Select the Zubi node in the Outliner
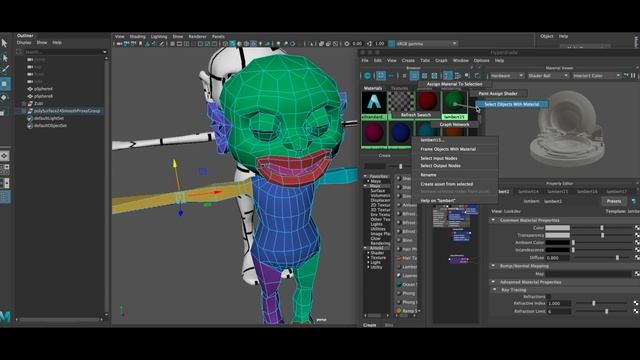Viewport: 640px width, 360px height. point(39,104)
